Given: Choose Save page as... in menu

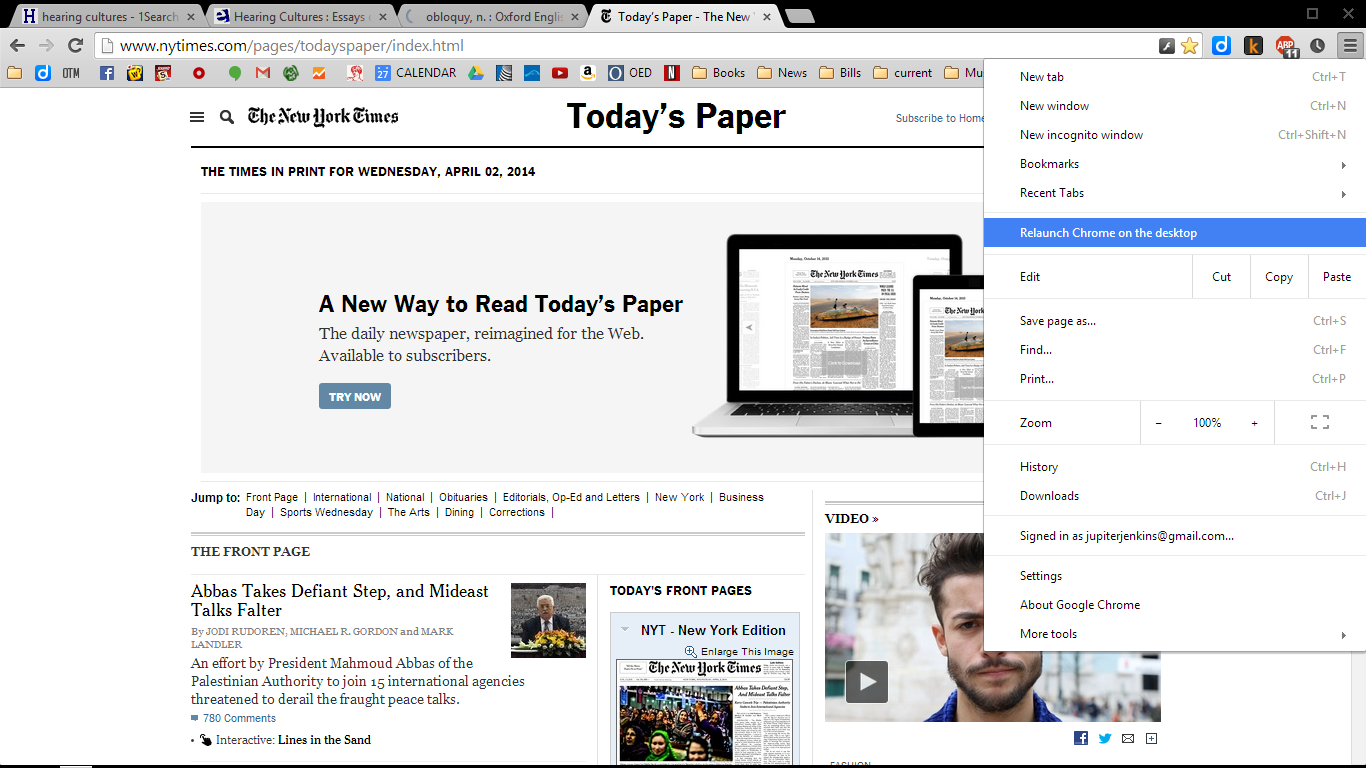Looking at the screenshot, I should [1175, 321].
